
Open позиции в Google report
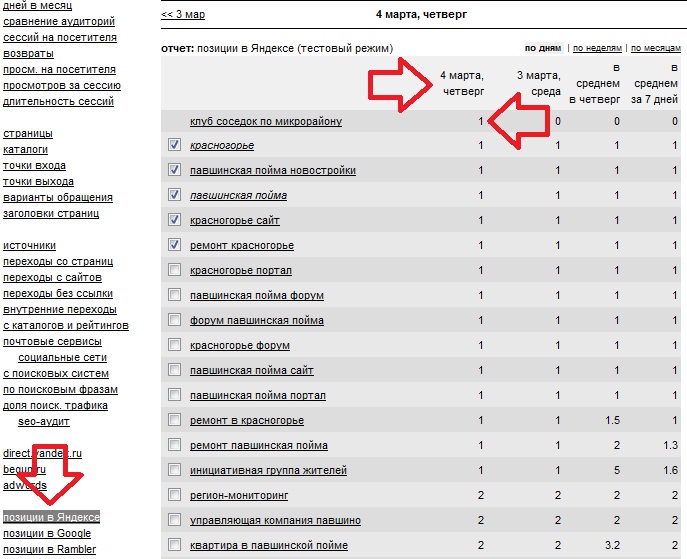pyautogui.click(x=47, y=533)
